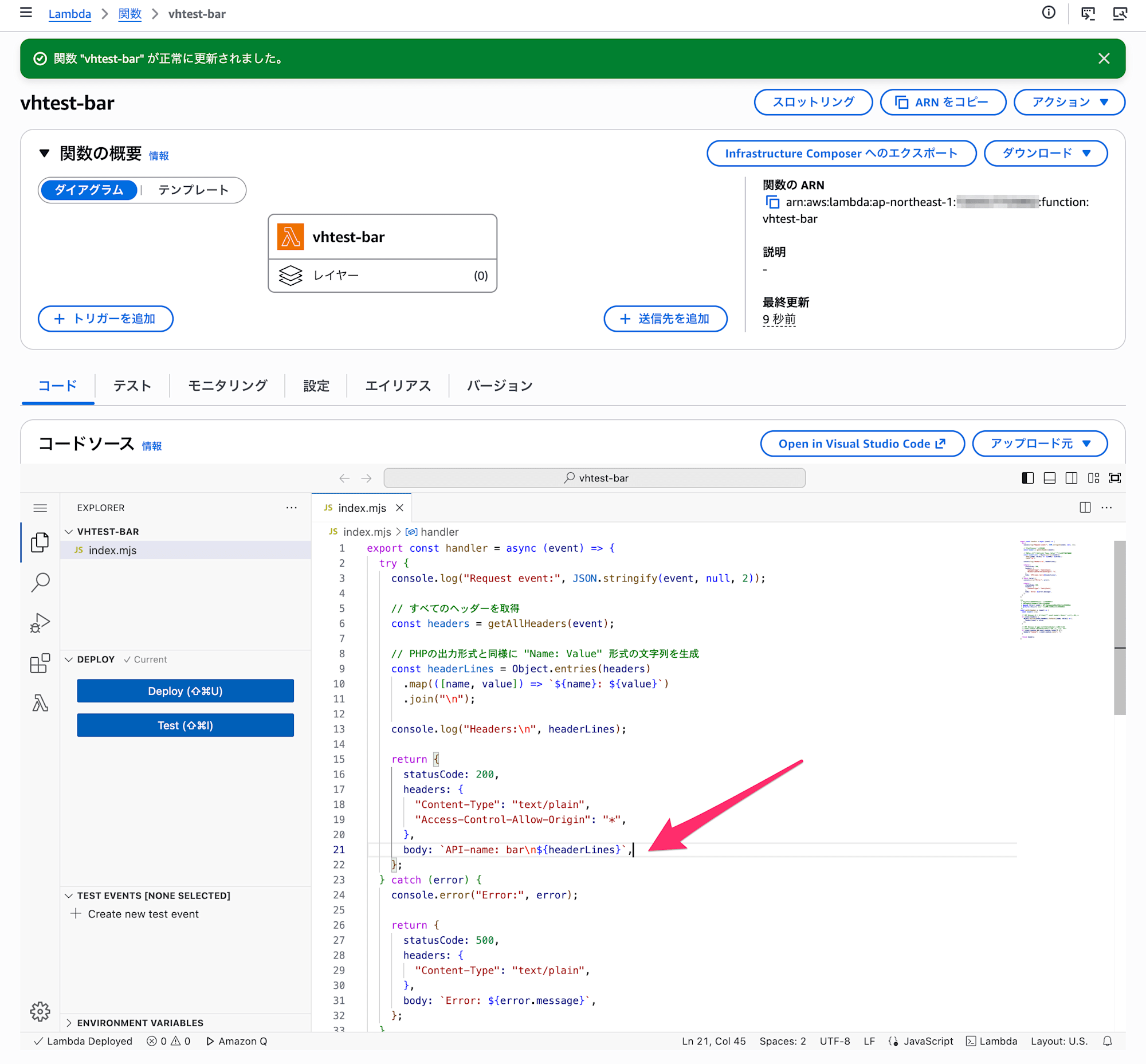Click the スロットリング button
The image size is (1146, 1064).
point(813,103)
